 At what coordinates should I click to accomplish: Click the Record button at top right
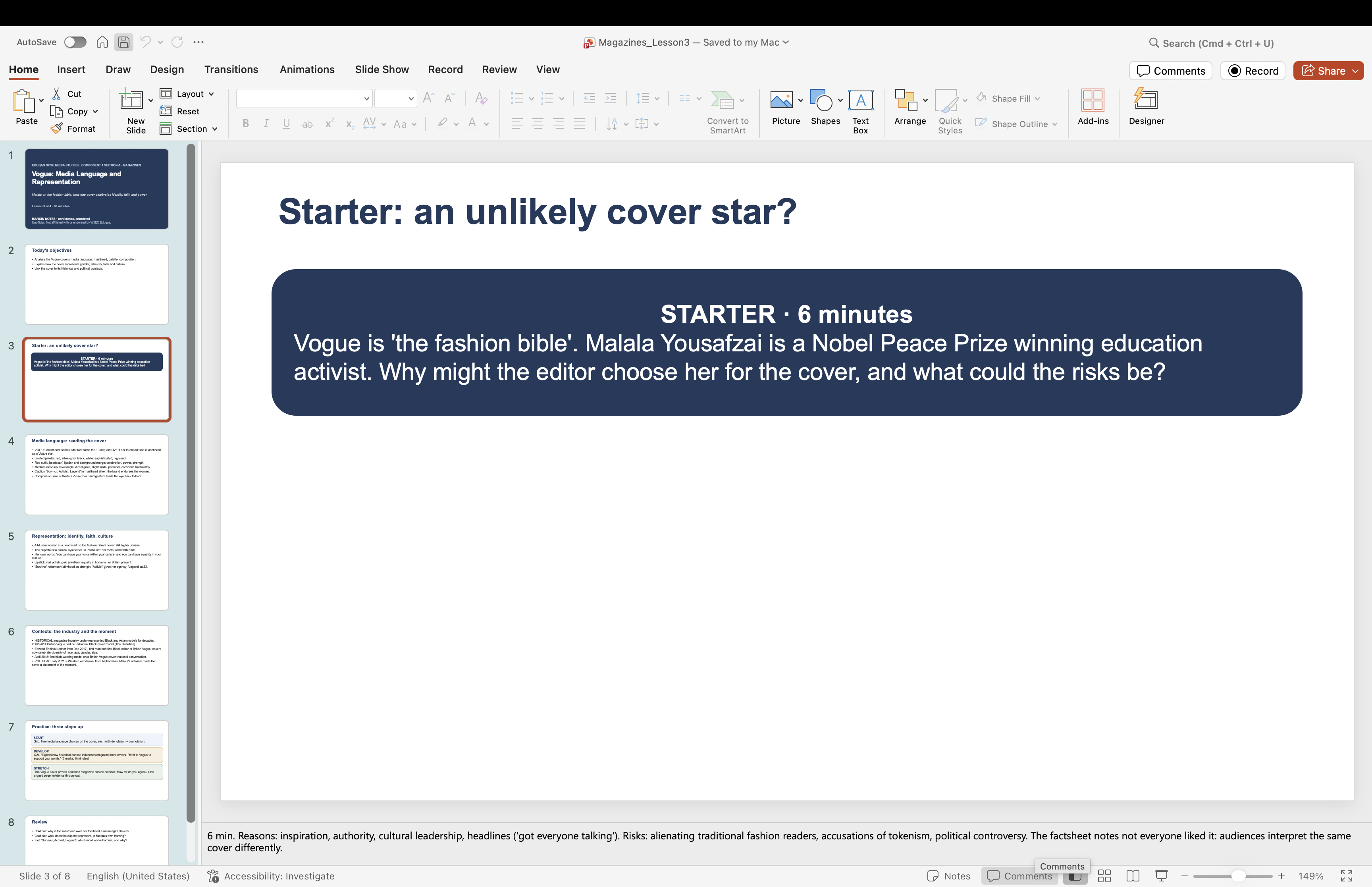(1253, 71)
